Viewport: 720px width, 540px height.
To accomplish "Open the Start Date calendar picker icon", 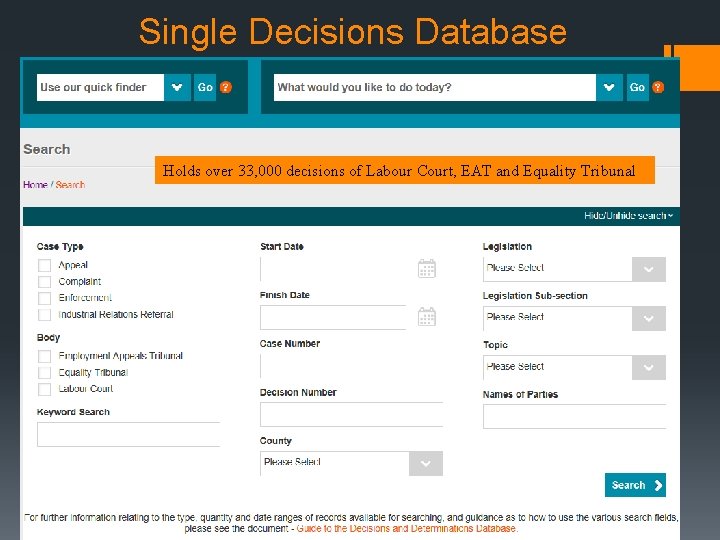I will pyautogui.click(x=427, y=269).
